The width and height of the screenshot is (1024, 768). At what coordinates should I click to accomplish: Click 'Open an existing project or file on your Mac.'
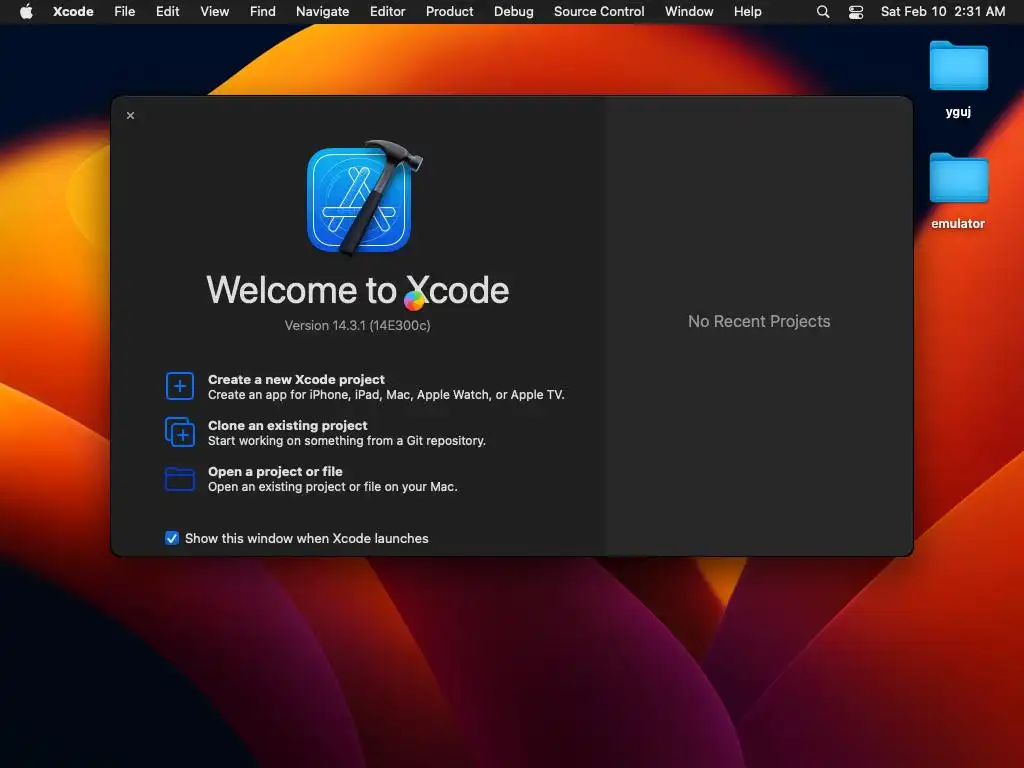pyautogui.click(x=332, y=487)
